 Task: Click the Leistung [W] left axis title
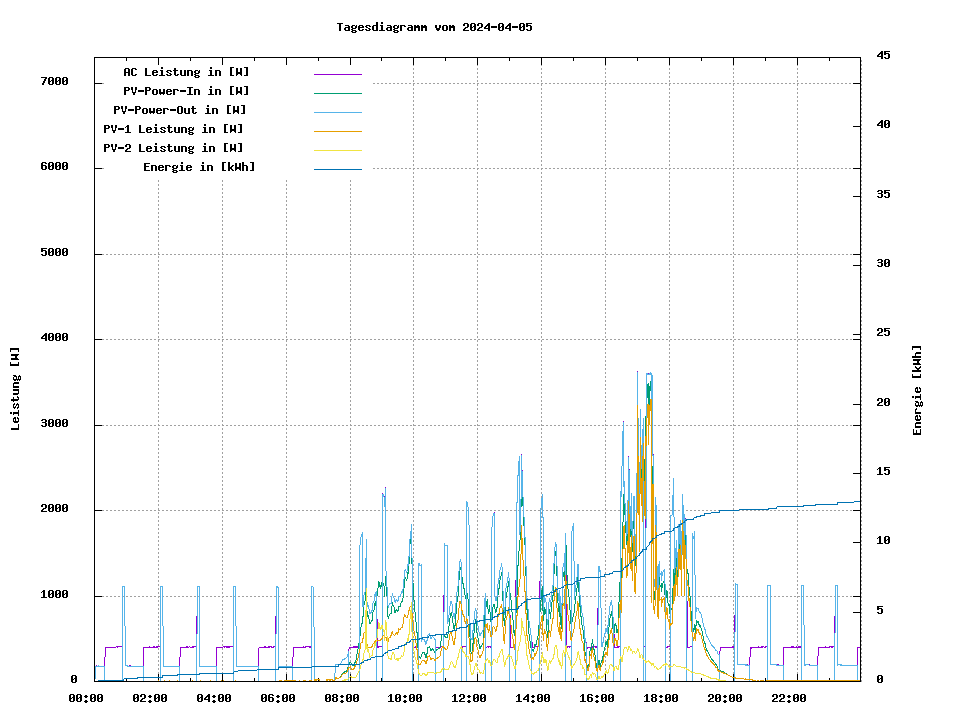coord(15,389)
